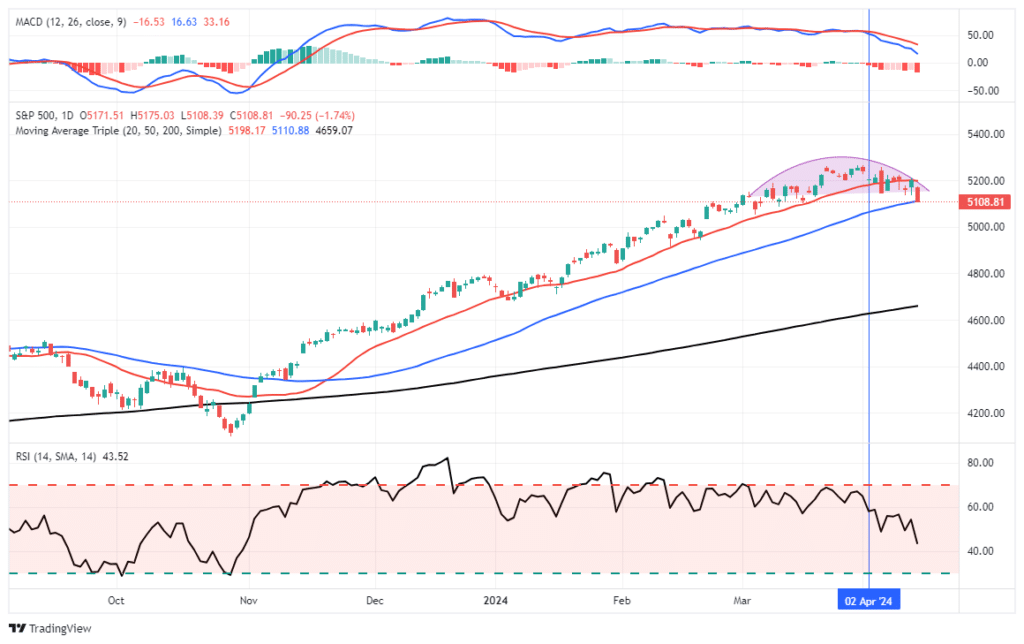Click the high price H5175.03
Screen dimensions: 1024x644
coord(152,116)
